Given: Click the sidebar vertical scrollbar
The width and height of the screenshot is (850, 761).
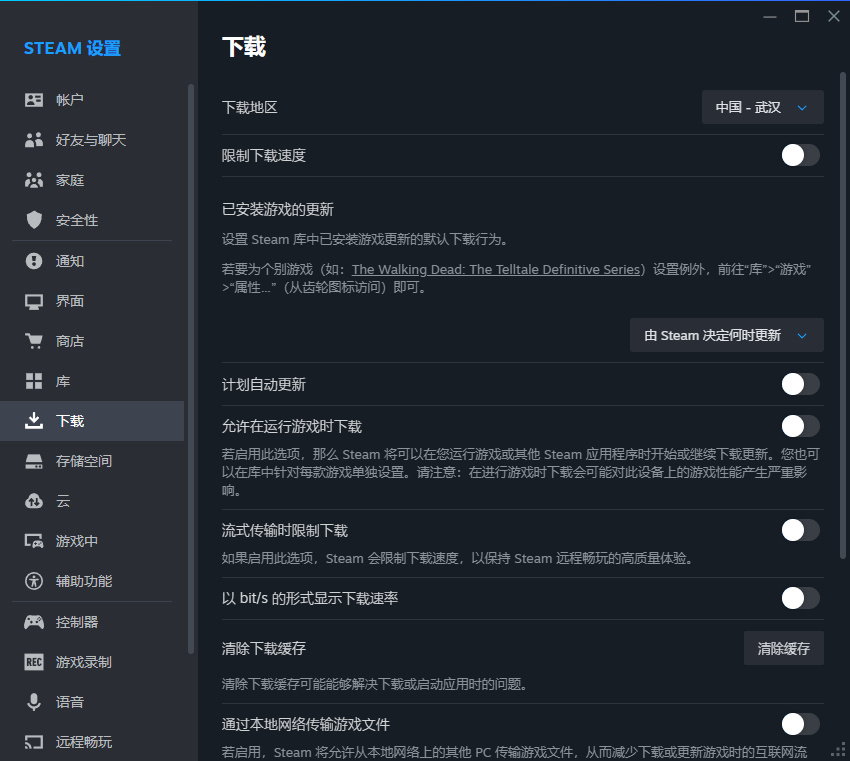Looking at the screenshot, I should tap(191, 369).
